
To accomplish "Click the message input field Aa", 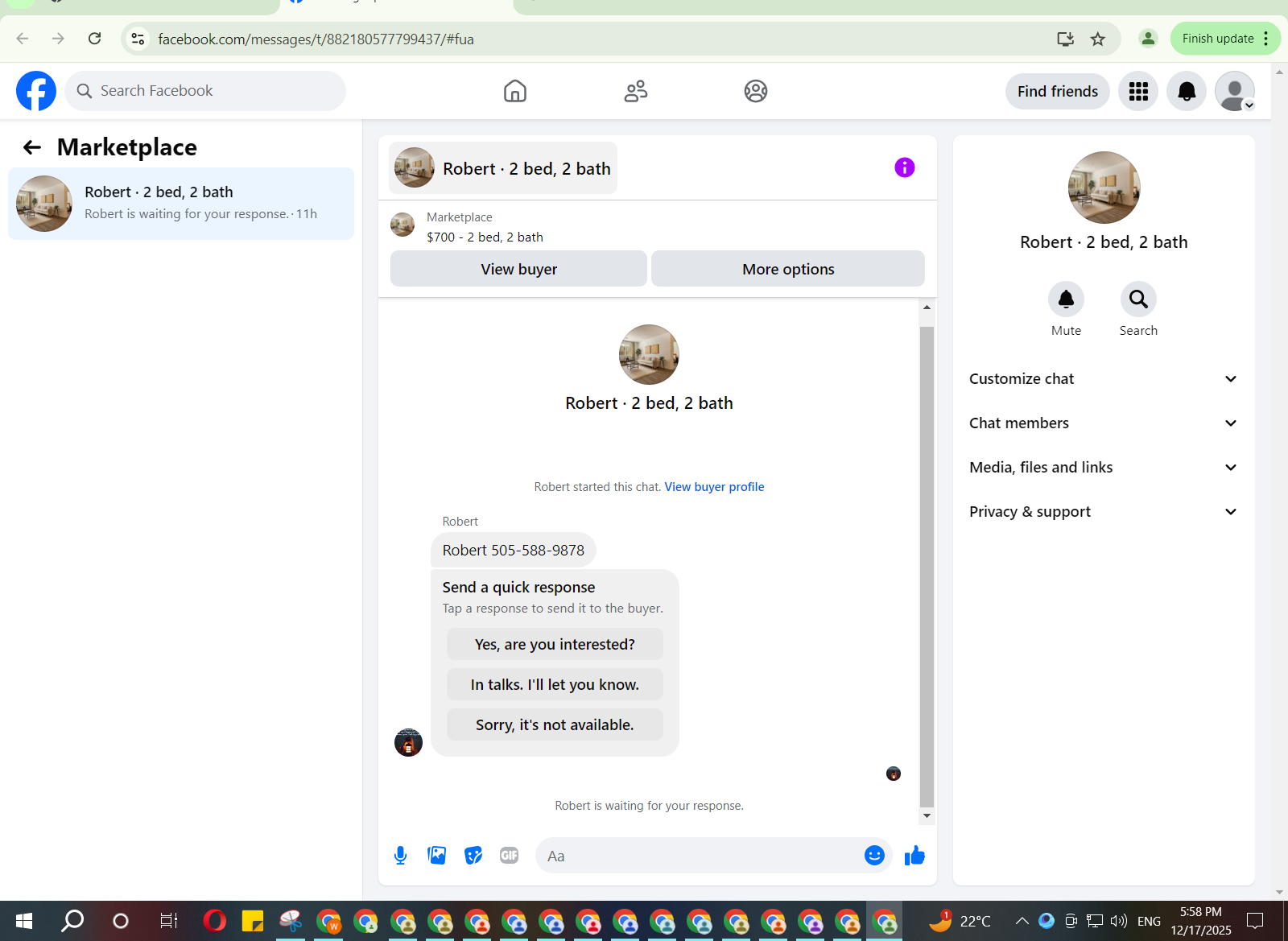I will tap(700, 856).
